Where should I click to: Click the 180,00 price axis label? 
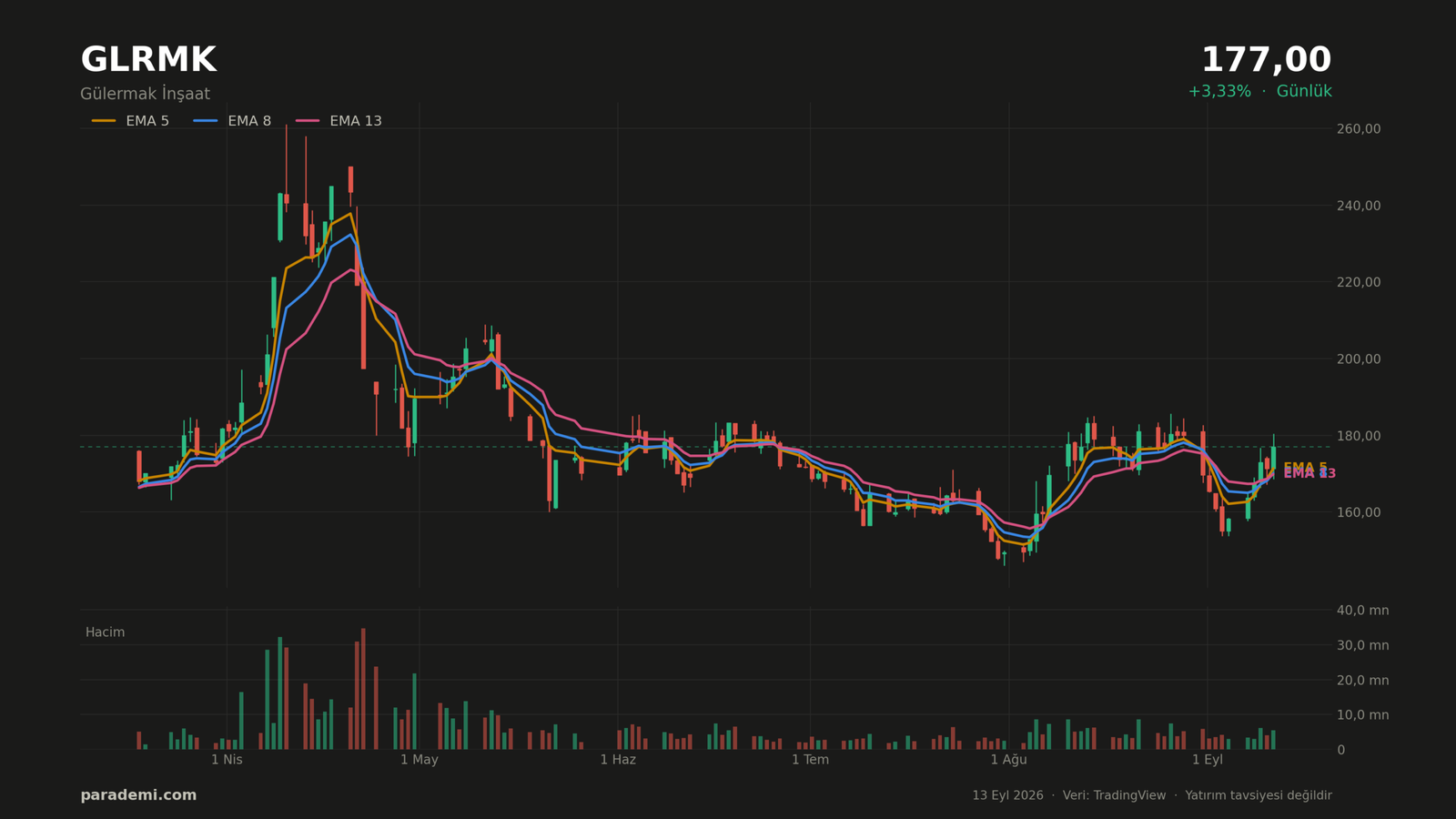(x=1359, y=436)
